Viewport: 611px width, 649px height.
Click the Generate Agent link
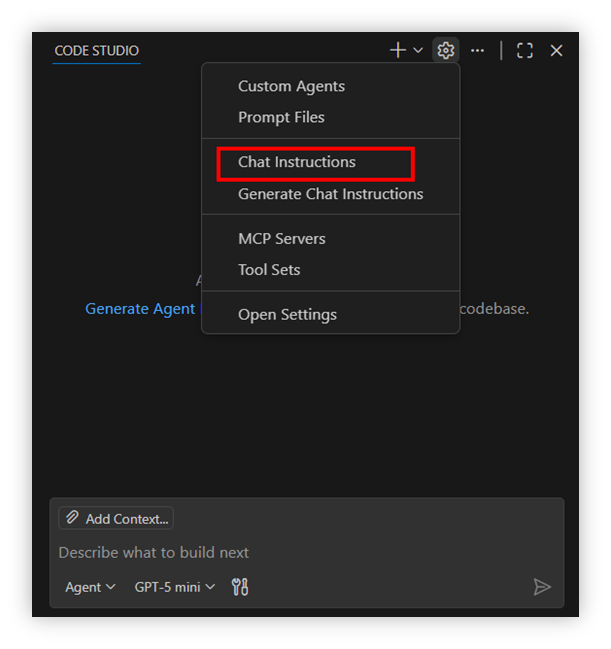[140, 309]
